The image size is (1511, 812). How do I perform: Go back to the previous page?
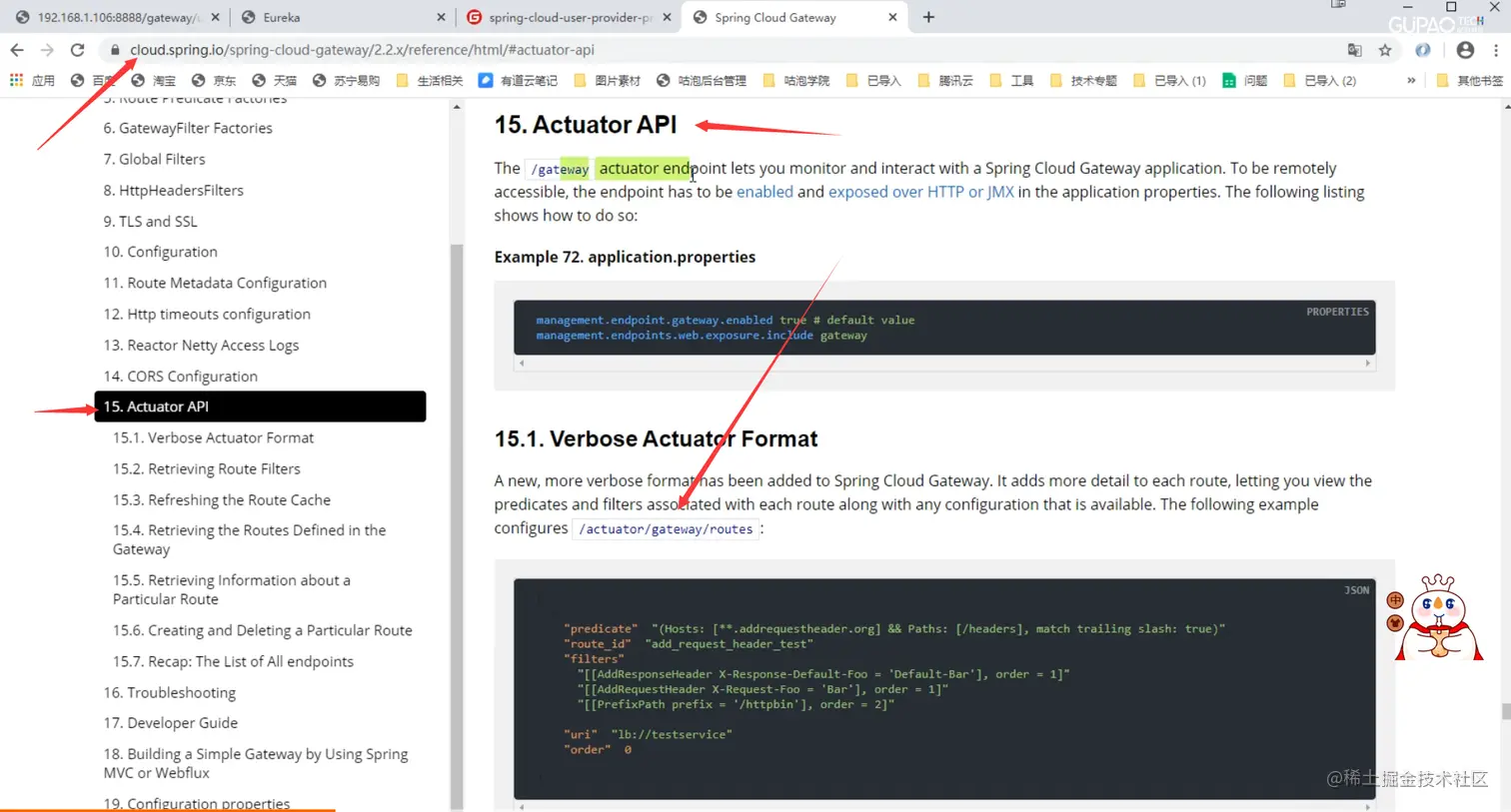coord(17,50)
